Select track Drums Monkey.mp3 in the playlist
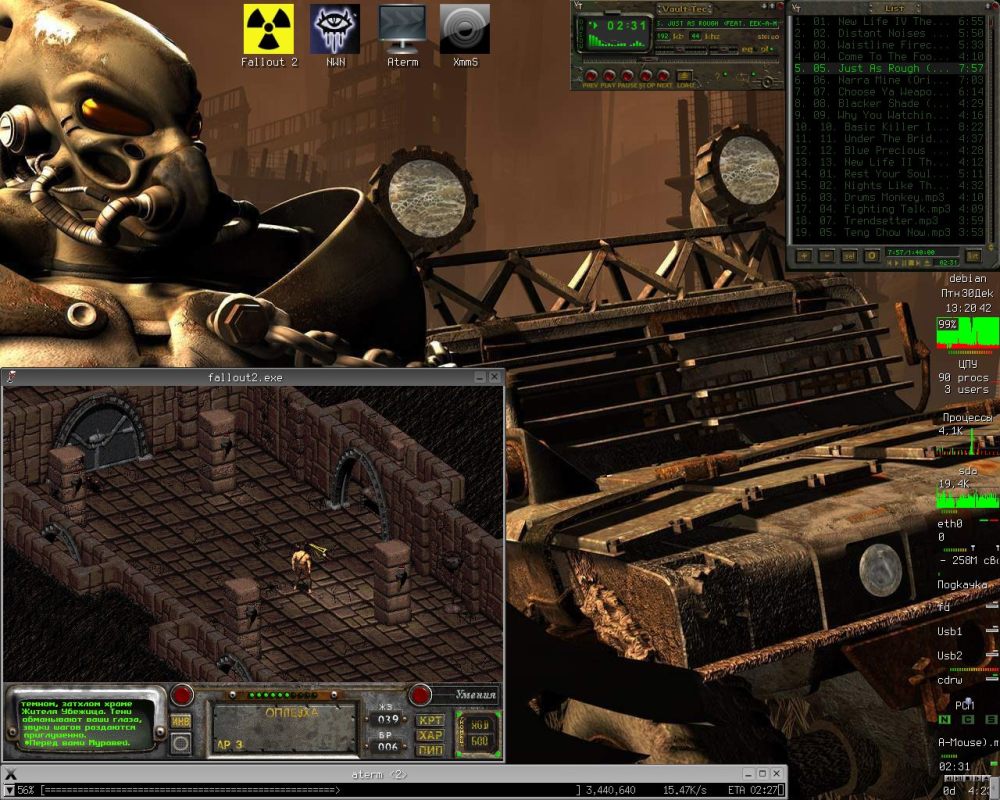The height and width of the screenshot is (800, 1000). (x=889, y=197)
